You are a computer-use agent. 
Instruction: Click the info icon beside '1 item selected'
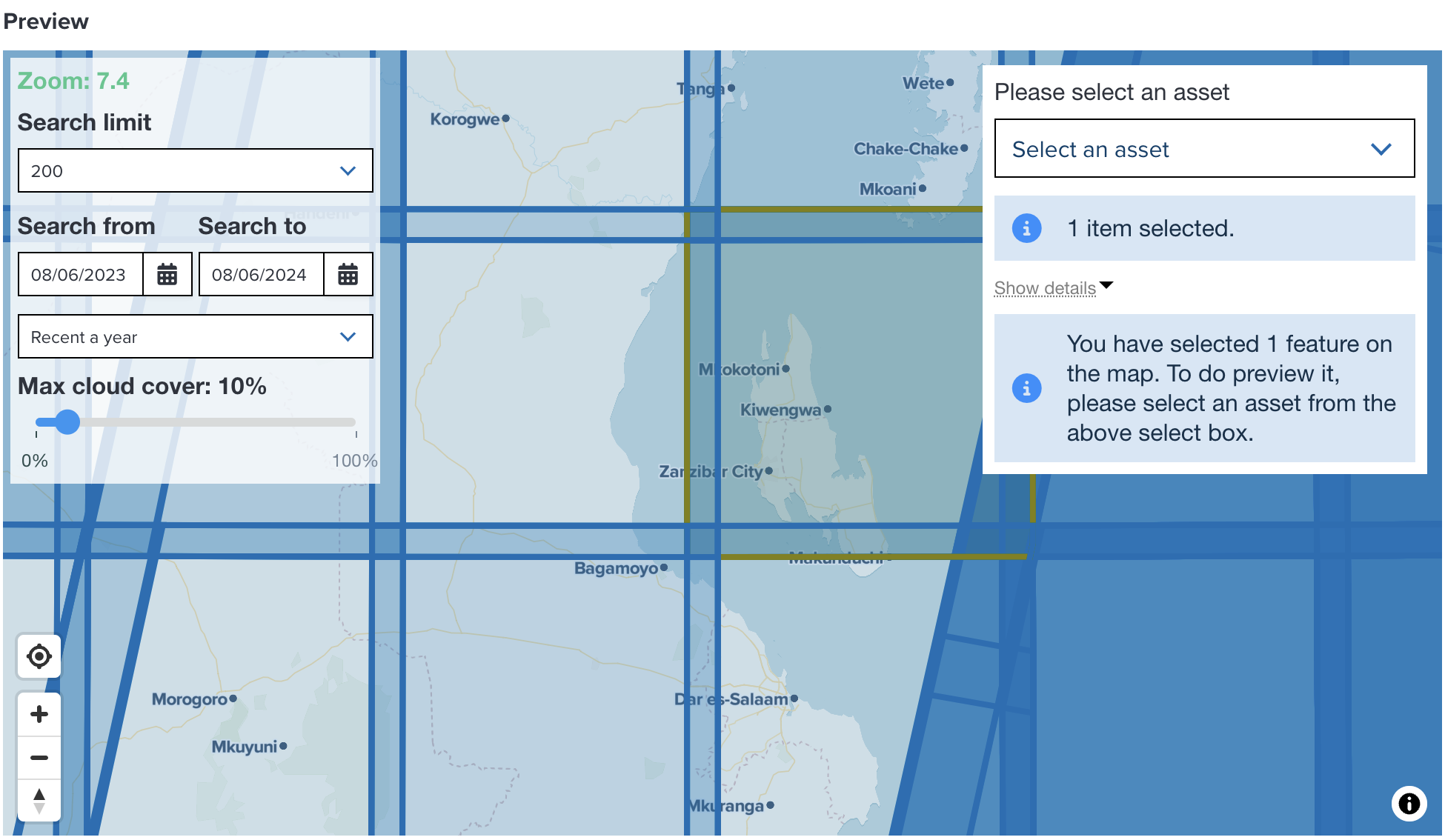coord(1026,228)
